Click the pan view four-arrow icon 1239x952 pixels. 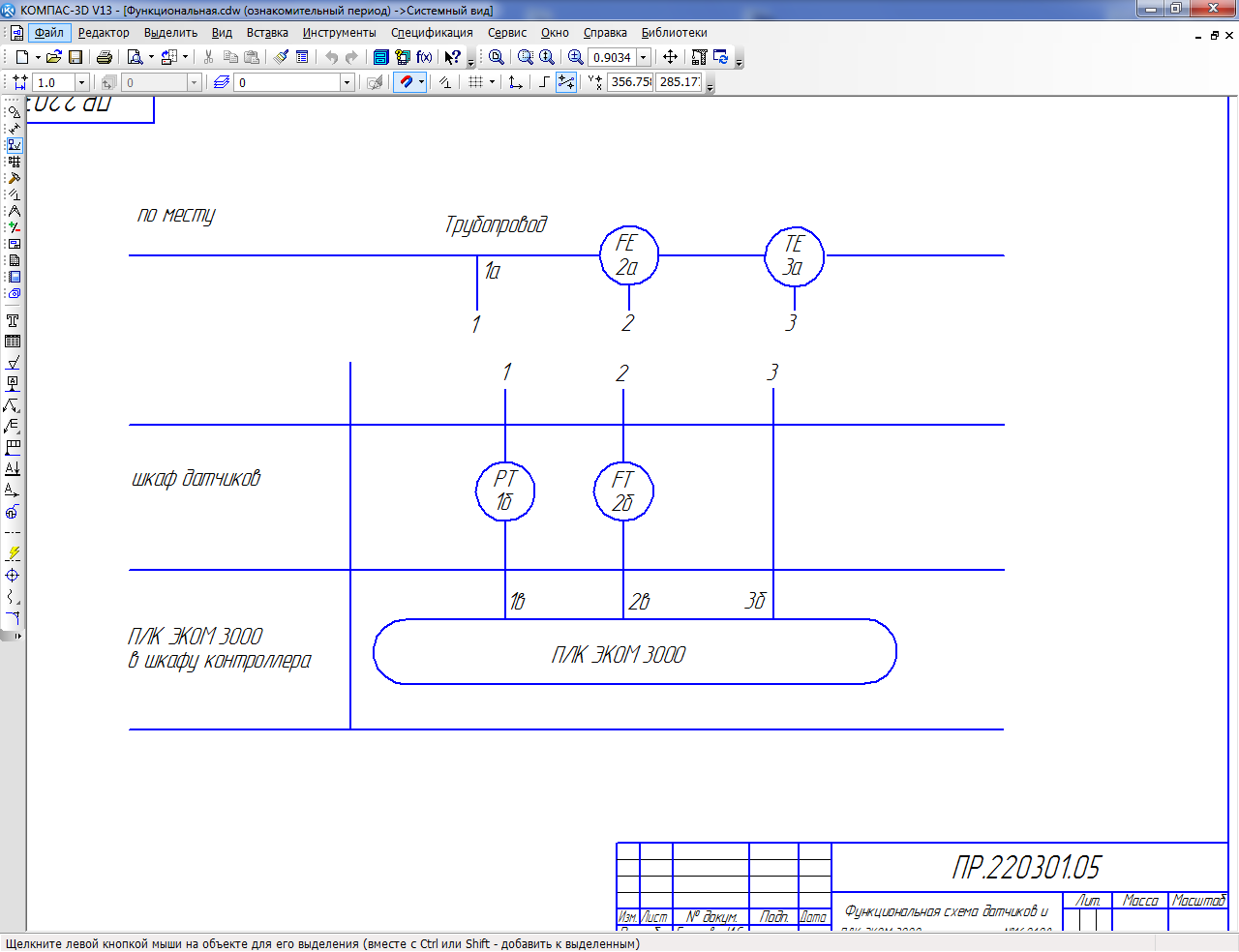pyautogui.click(x=670, y=57)
